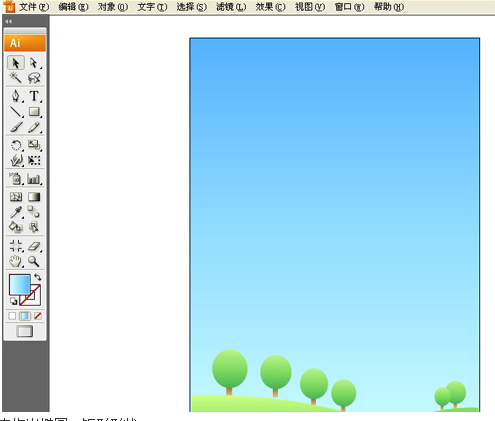Viewport: 495px width, 421px height.
Task: Open the 对象(O) menu
Action: [113, 7]
